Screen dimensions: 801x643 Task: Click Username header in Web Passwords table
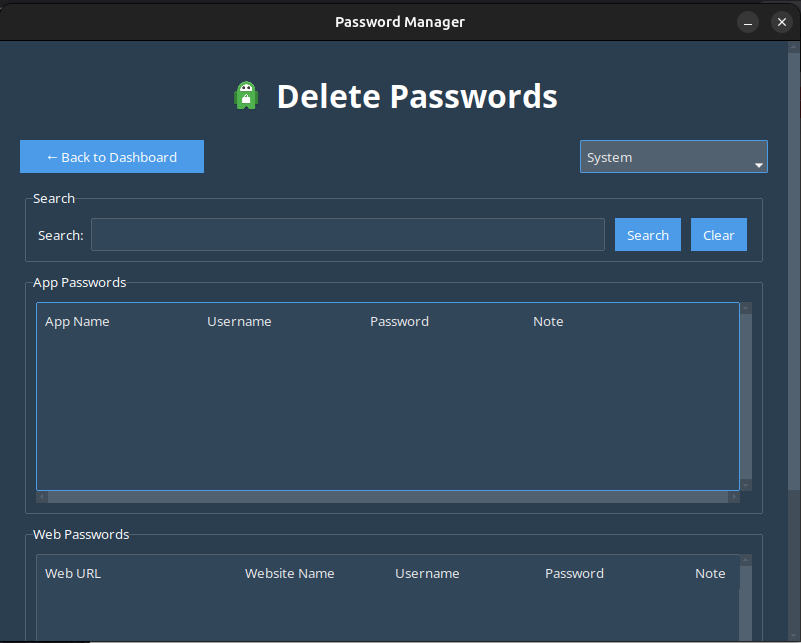click(x=427, y=573)
